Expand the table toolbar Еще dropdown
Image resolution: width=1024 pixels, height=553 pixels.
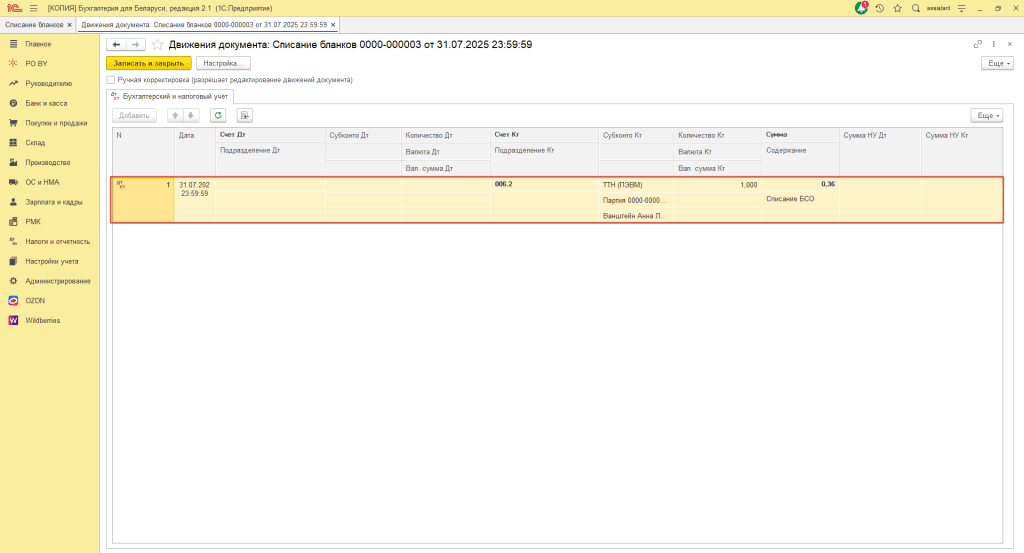click(987, 116)
